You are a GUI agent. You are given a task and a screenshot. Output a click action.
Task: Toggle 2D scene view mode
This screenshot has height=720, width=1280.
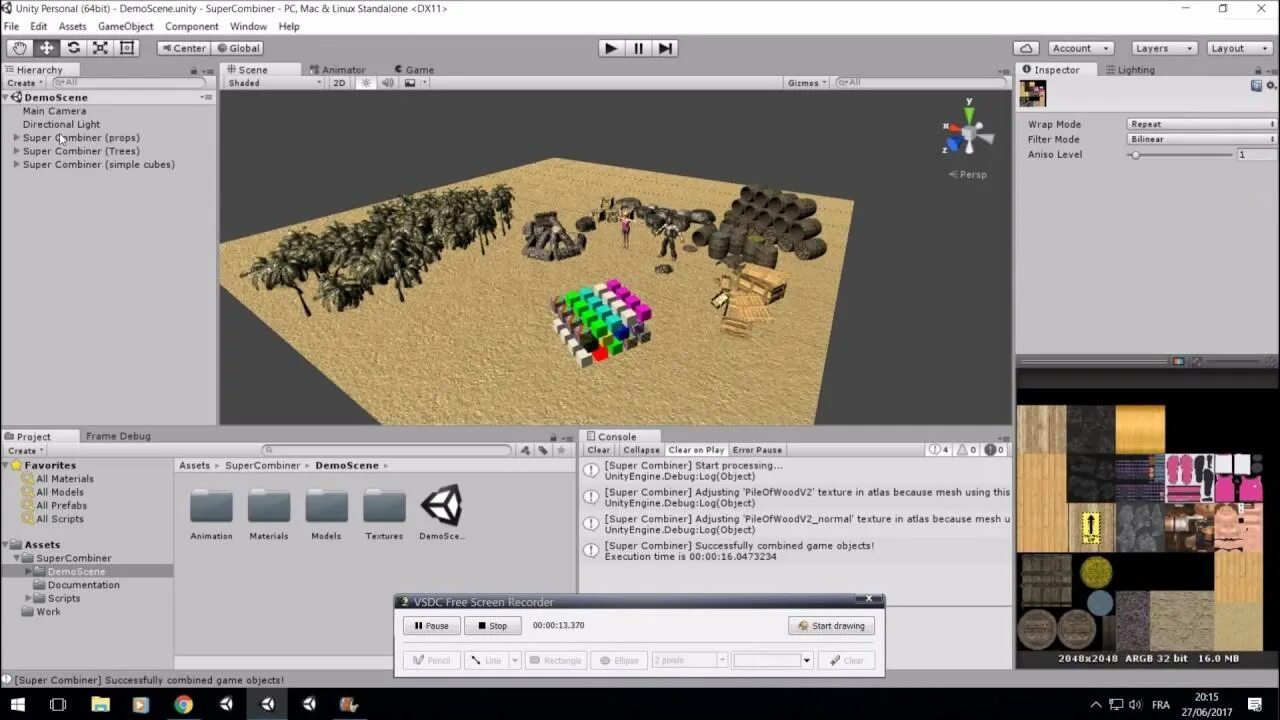[x=339, y=83]
